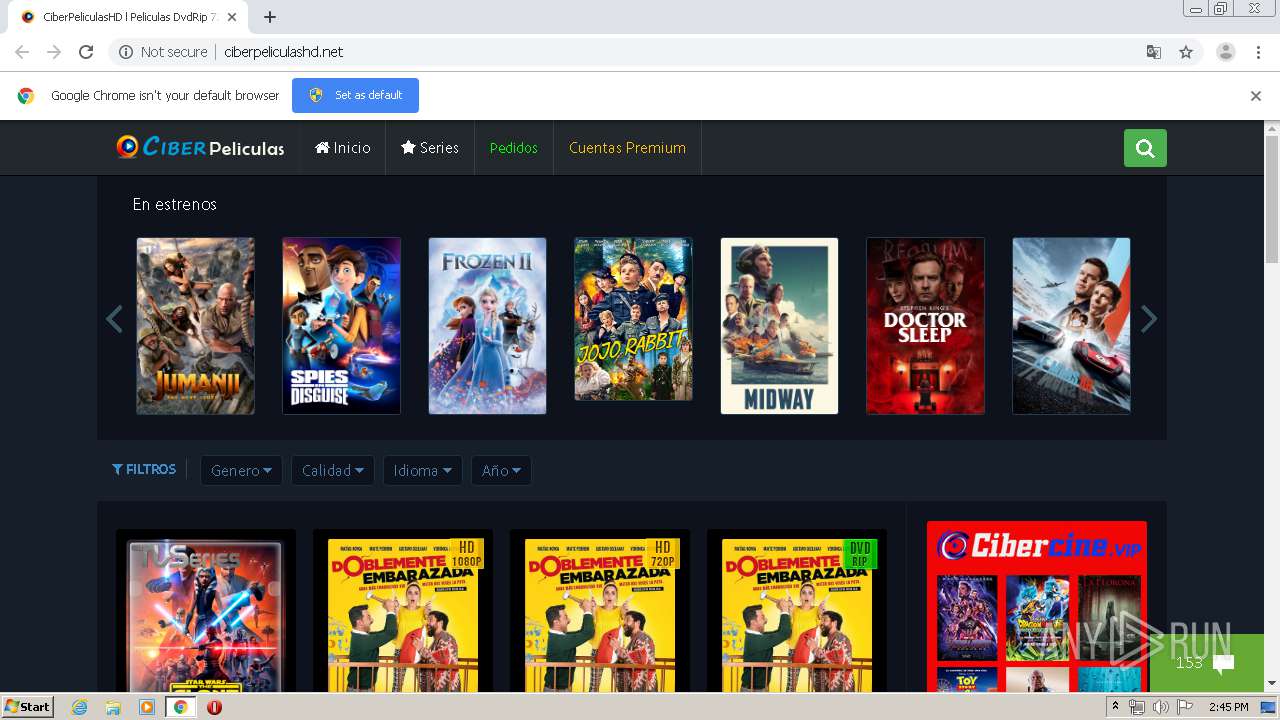Viewport: 1280px width, 720px height.
Task: Dismiss the default browser notification bar
Action: pos(1255,96)
